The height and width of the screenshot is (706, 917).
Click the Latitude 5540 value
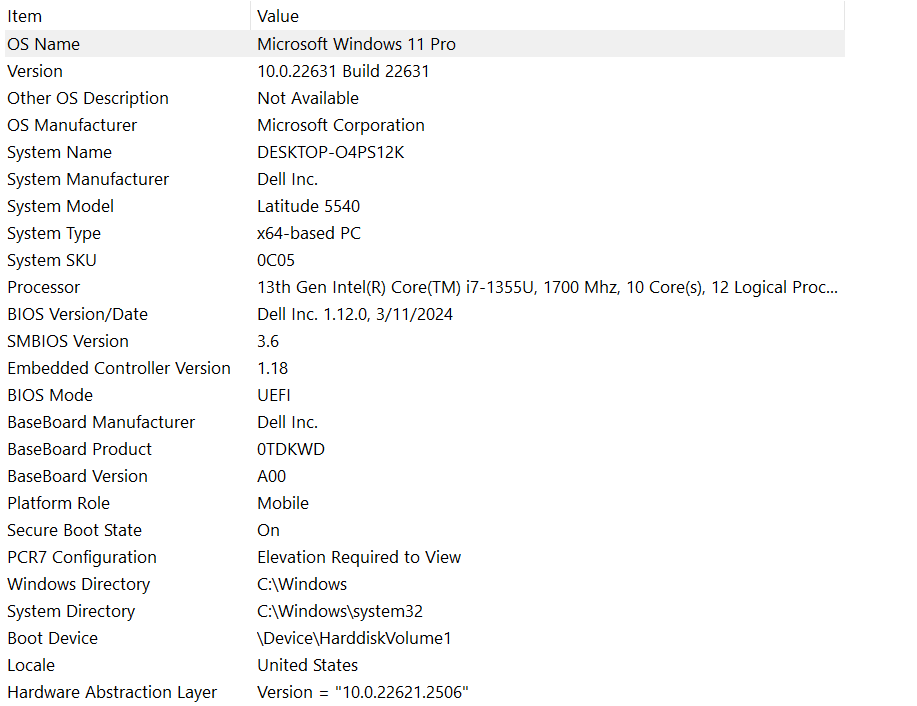(308, 206)
